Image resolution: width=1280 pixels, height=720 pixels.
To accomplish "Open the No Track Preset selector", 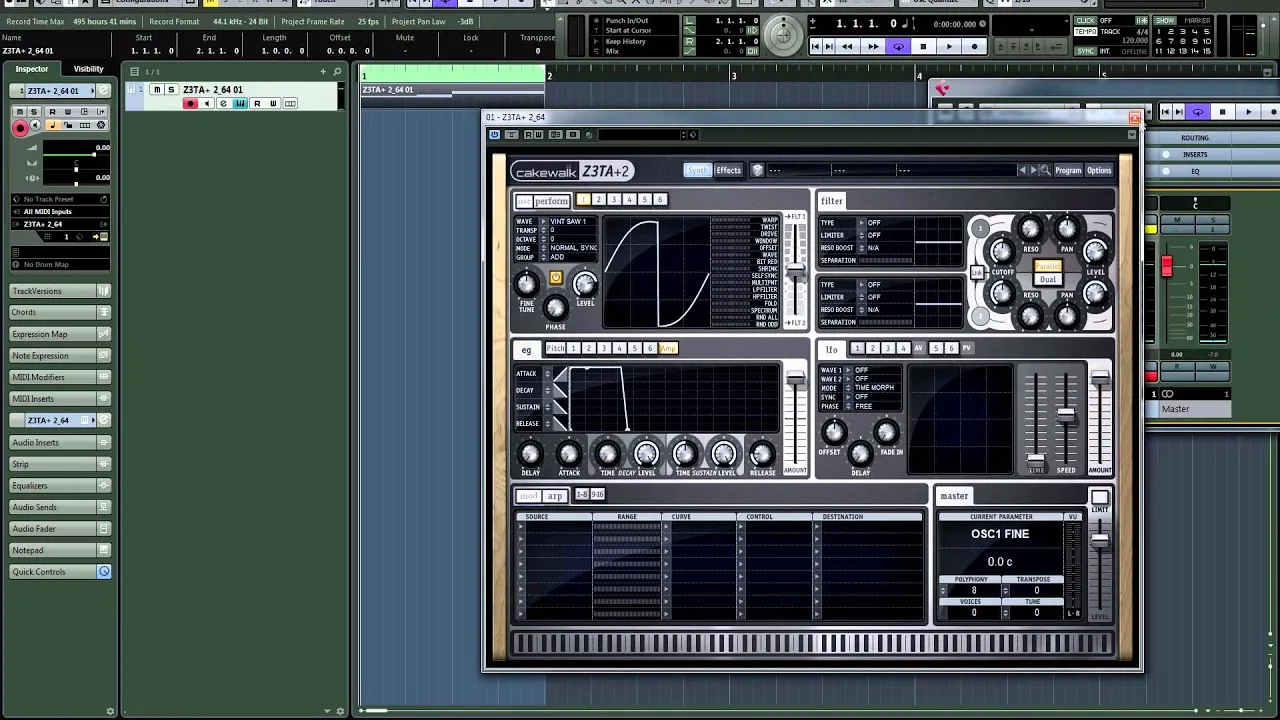I will point(60,199).
